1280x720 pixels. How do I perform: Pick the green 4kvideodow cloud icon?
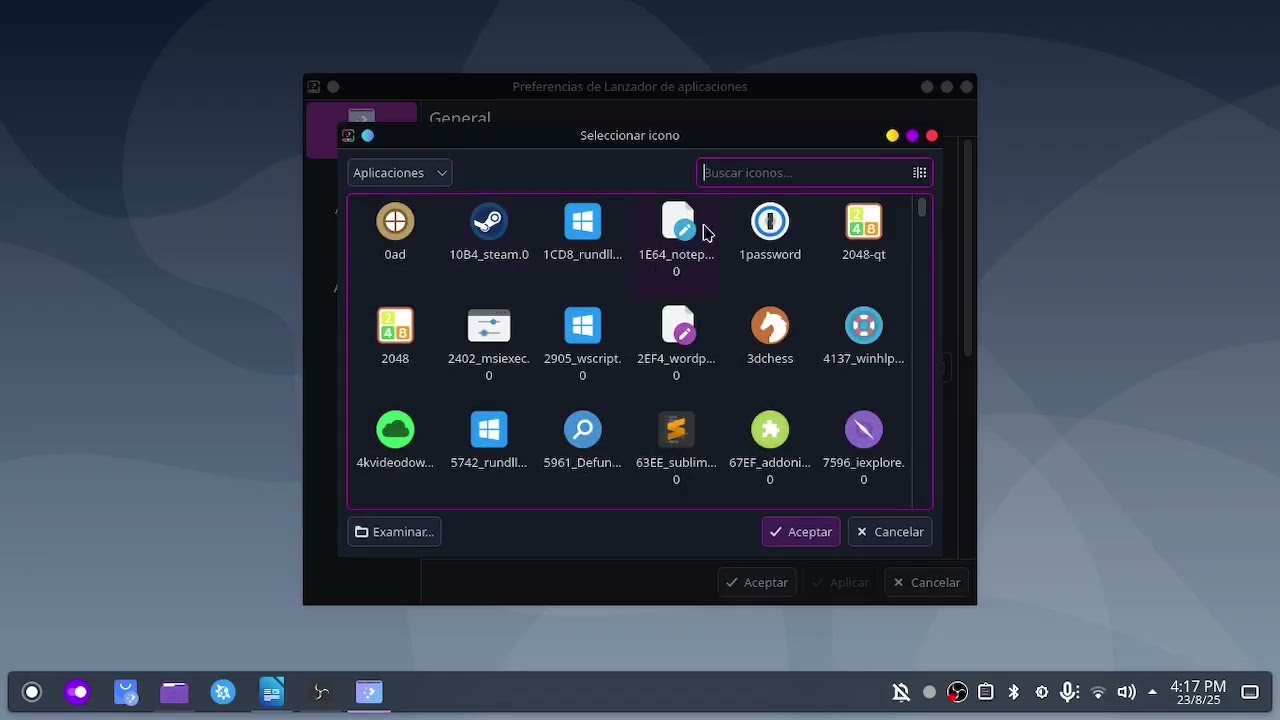point(395,430)
